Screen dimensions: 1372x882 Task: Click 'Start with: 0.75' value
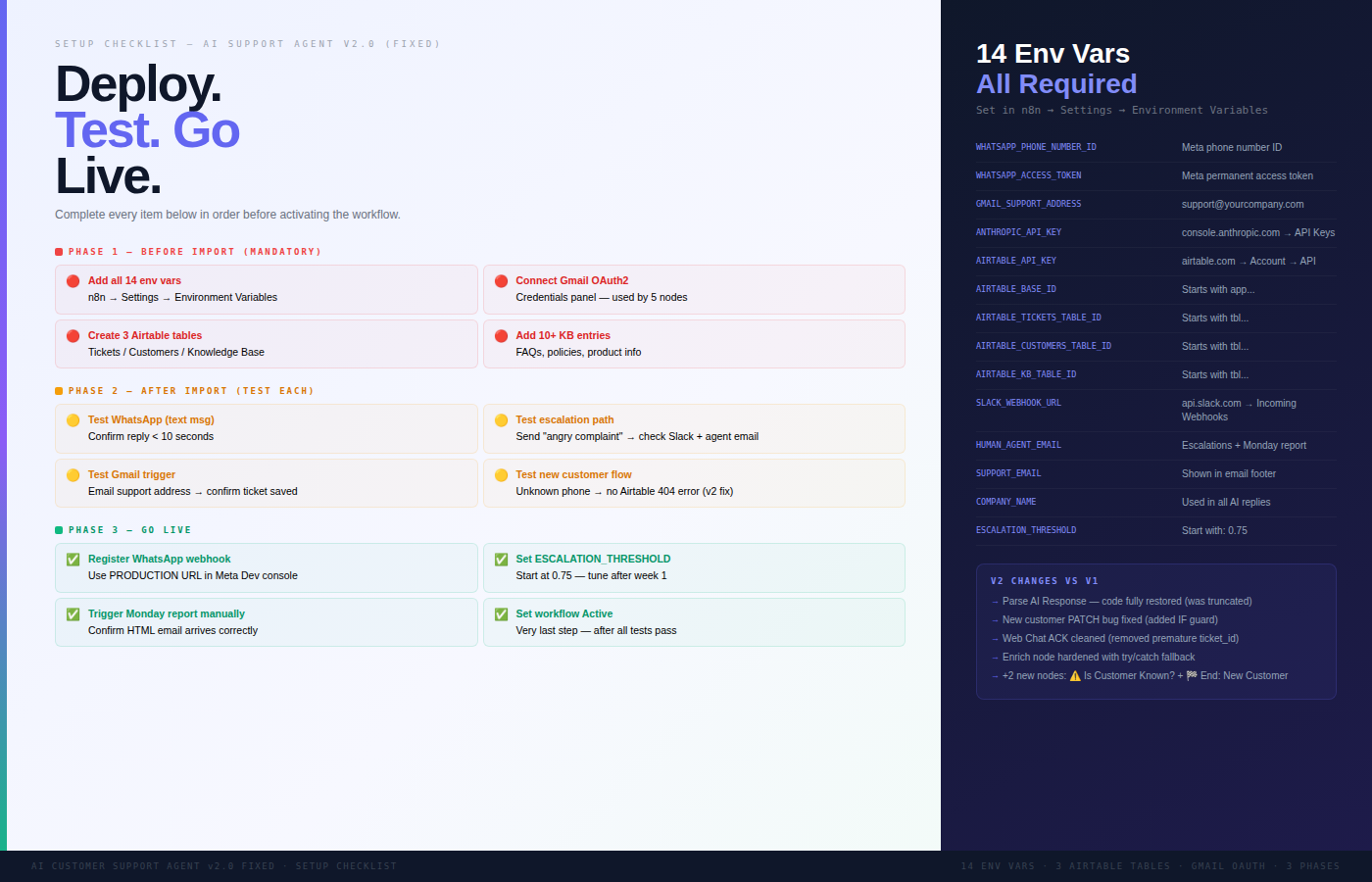point(1214,530)
